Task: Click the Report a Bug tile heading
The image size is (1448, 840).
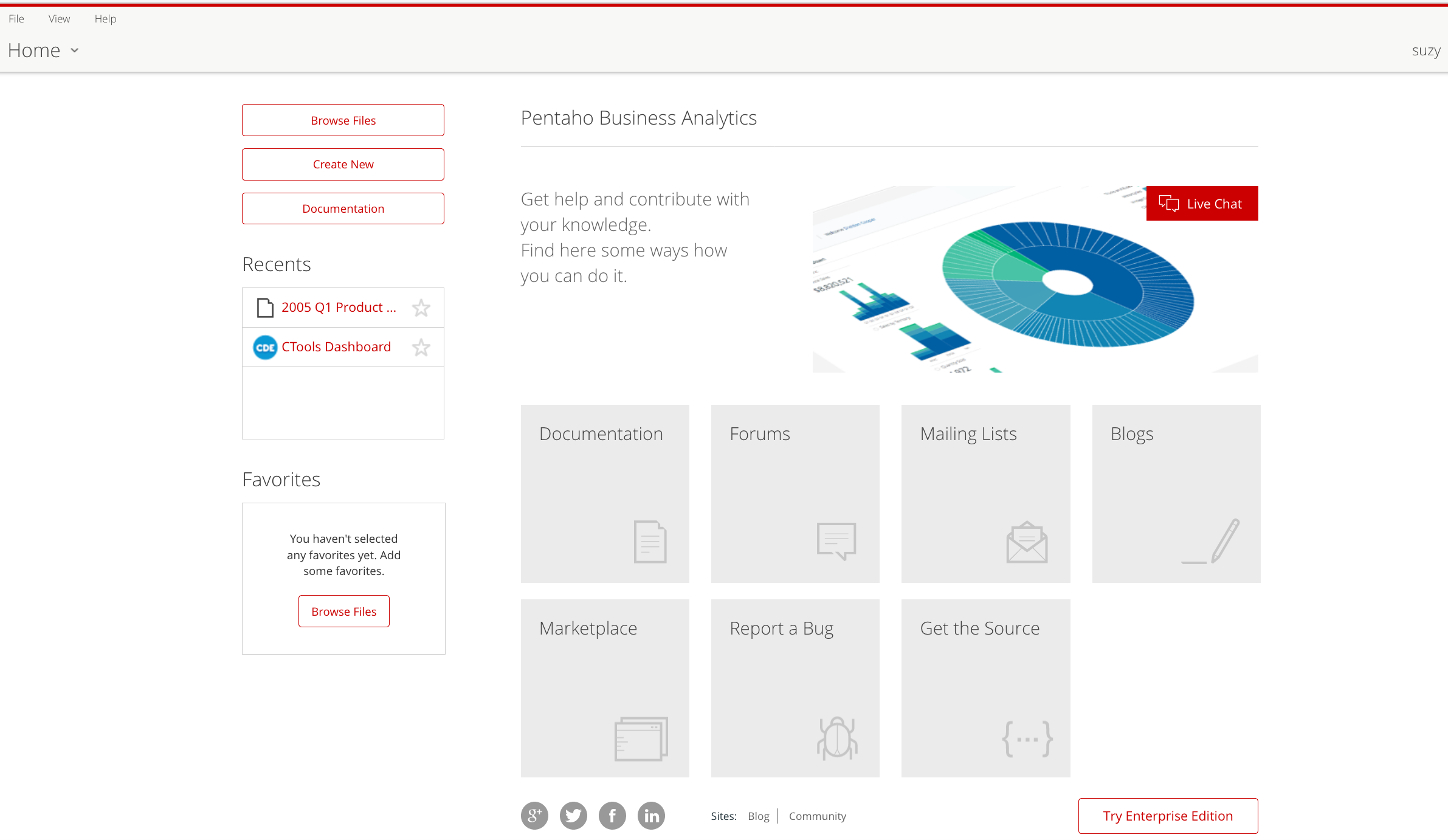Action: [x=781, y=628]
